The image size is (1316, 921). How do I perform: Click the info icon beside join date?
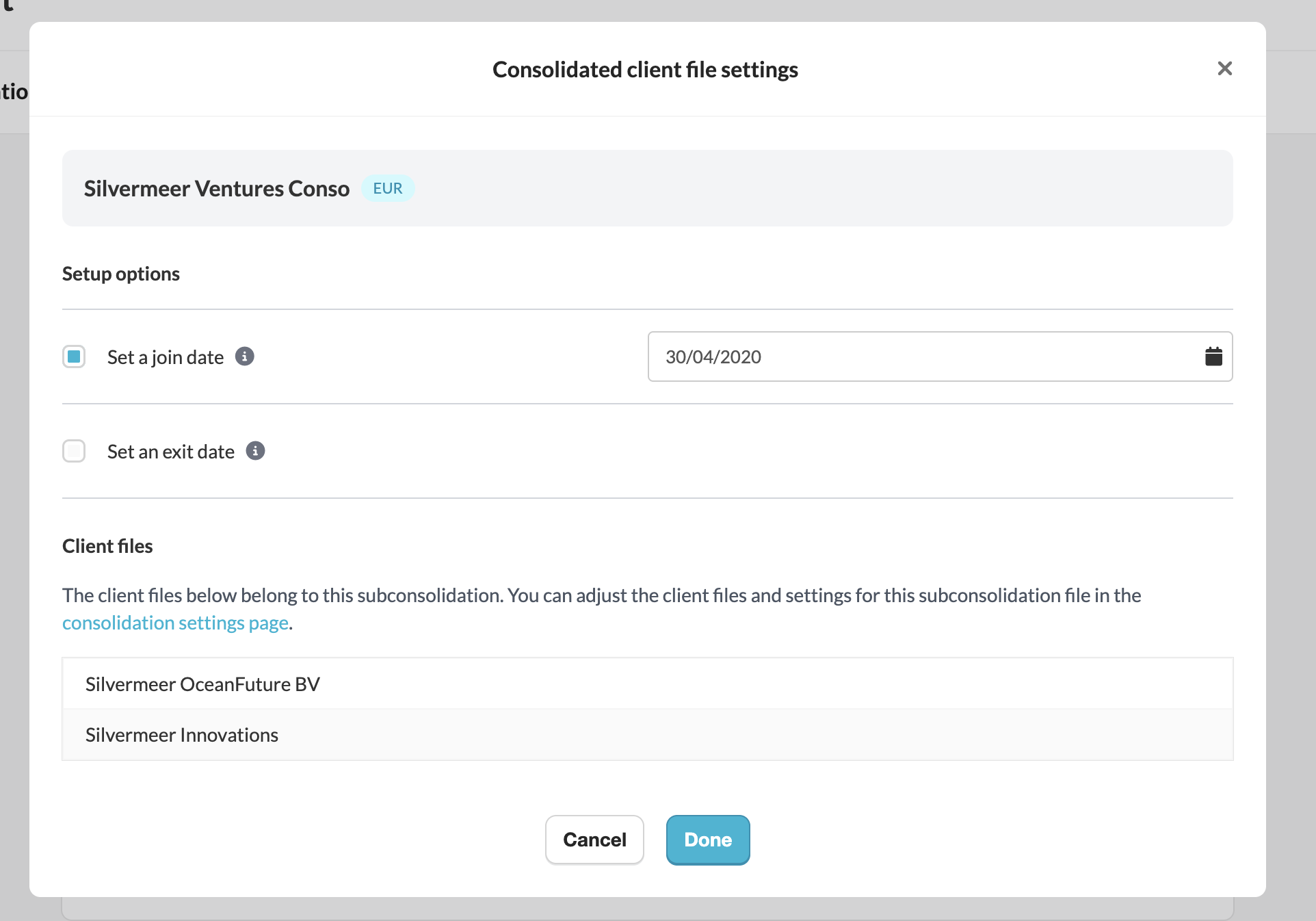tap(244, 356)
